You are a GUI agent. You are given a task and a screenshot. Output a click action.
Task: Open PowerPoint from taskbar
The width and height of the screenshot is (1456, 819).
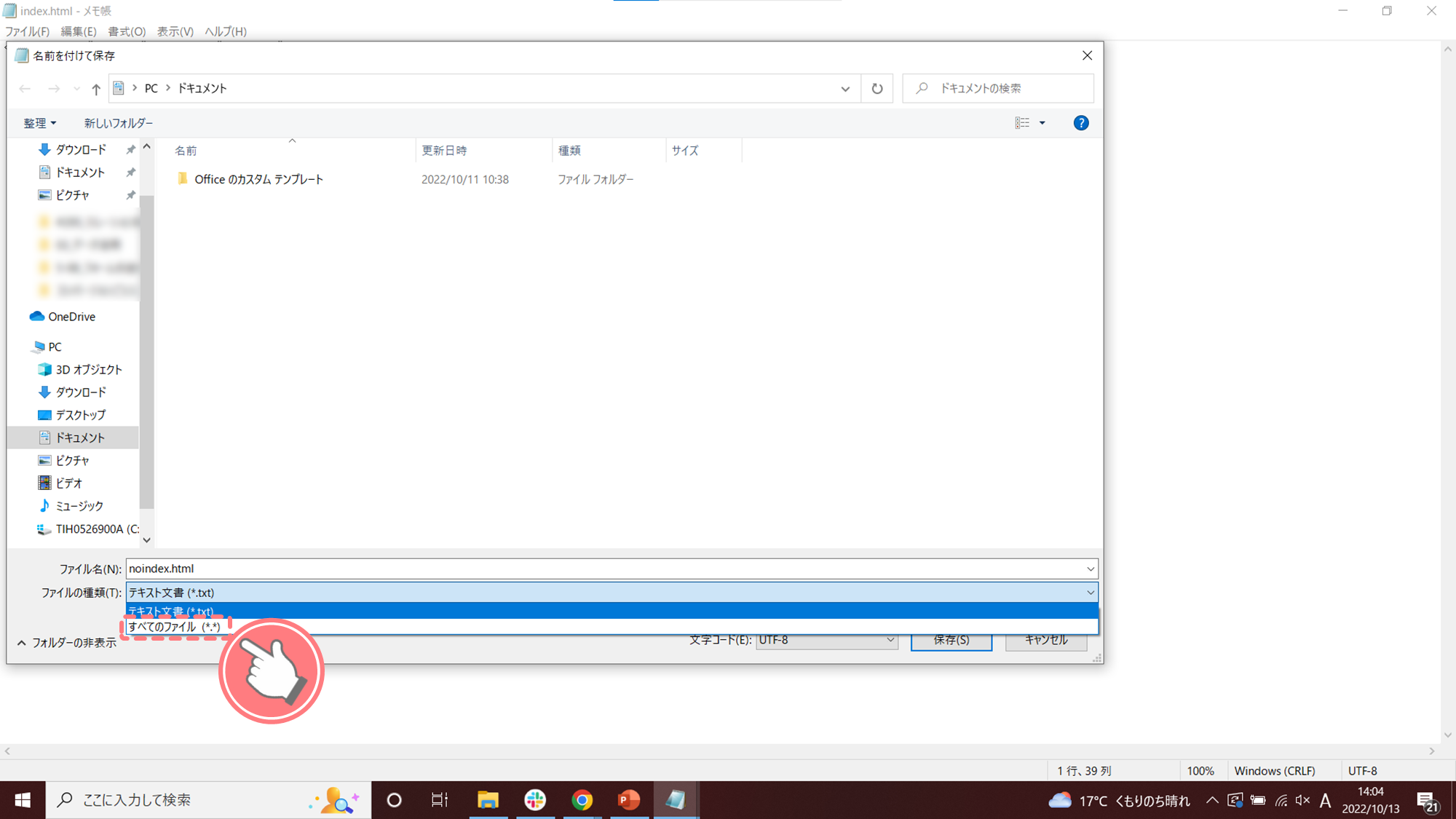[629, 800]
